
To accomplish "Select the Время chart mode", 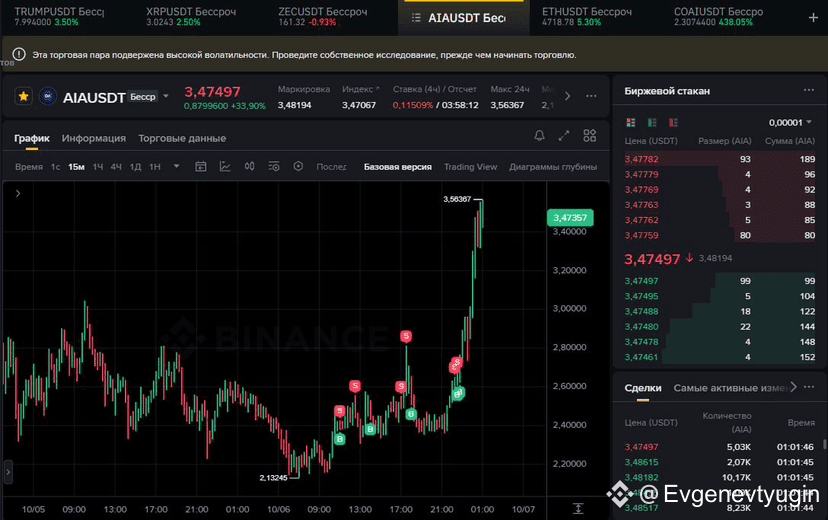I will 29,167.
